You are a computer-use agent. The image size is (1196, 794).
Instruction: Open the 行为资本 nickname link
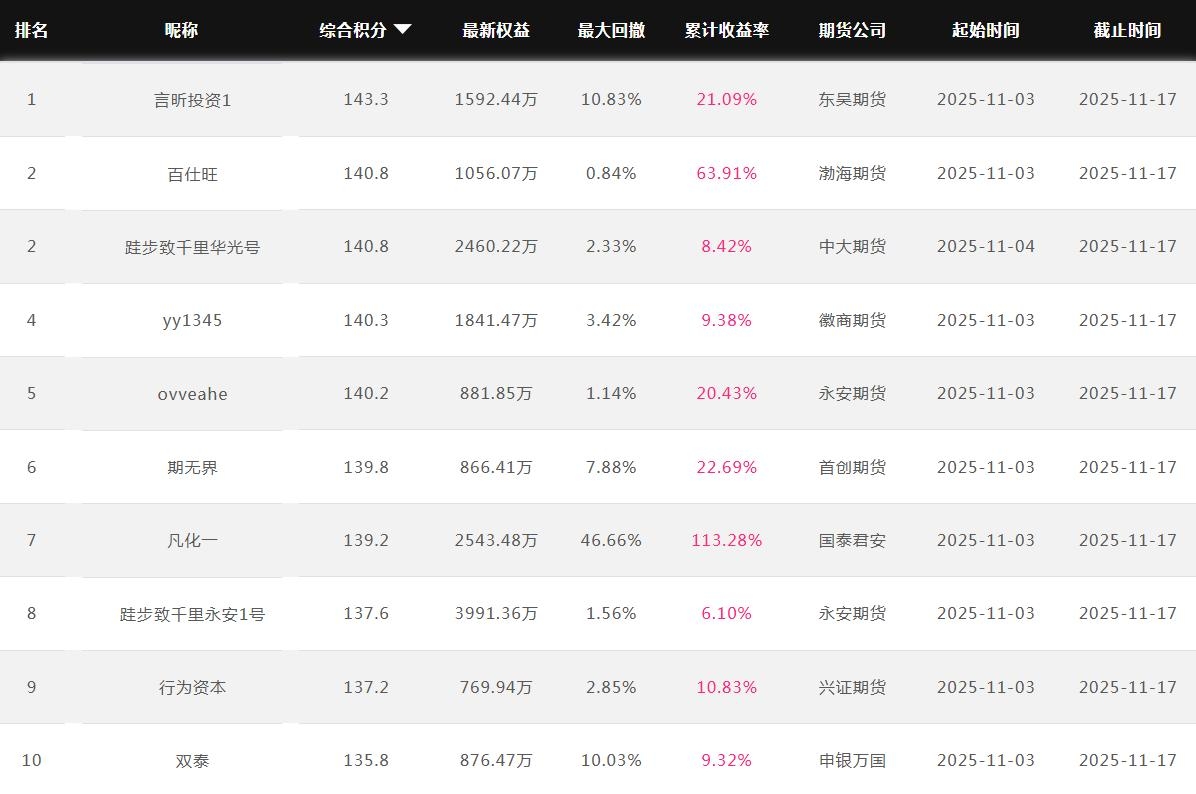point(192,687)
